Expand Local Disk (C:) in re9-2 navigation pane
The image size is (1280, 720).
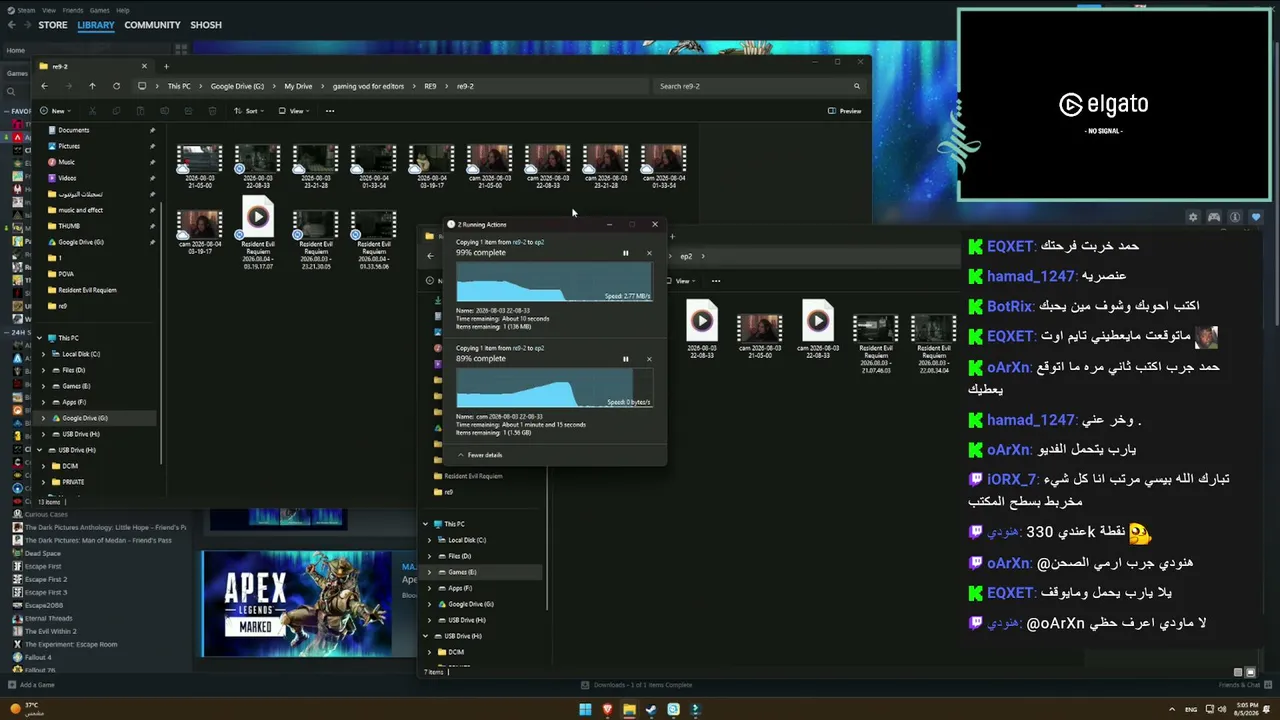43,354
